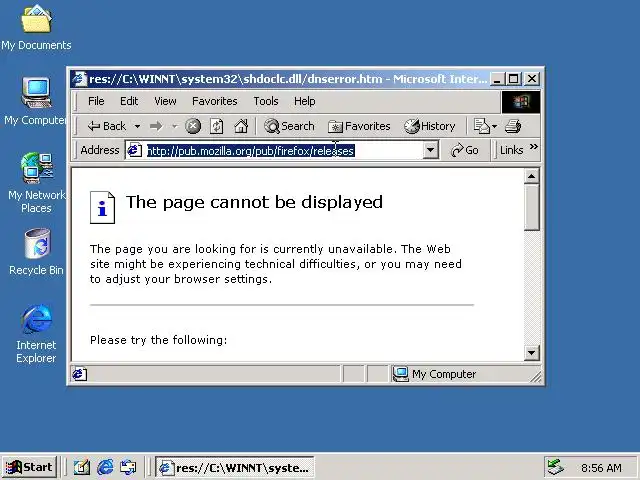The height and width of the screenshot is (480, 640).
Task: Click the page icon in address bar
Action: tap(134, 150)
